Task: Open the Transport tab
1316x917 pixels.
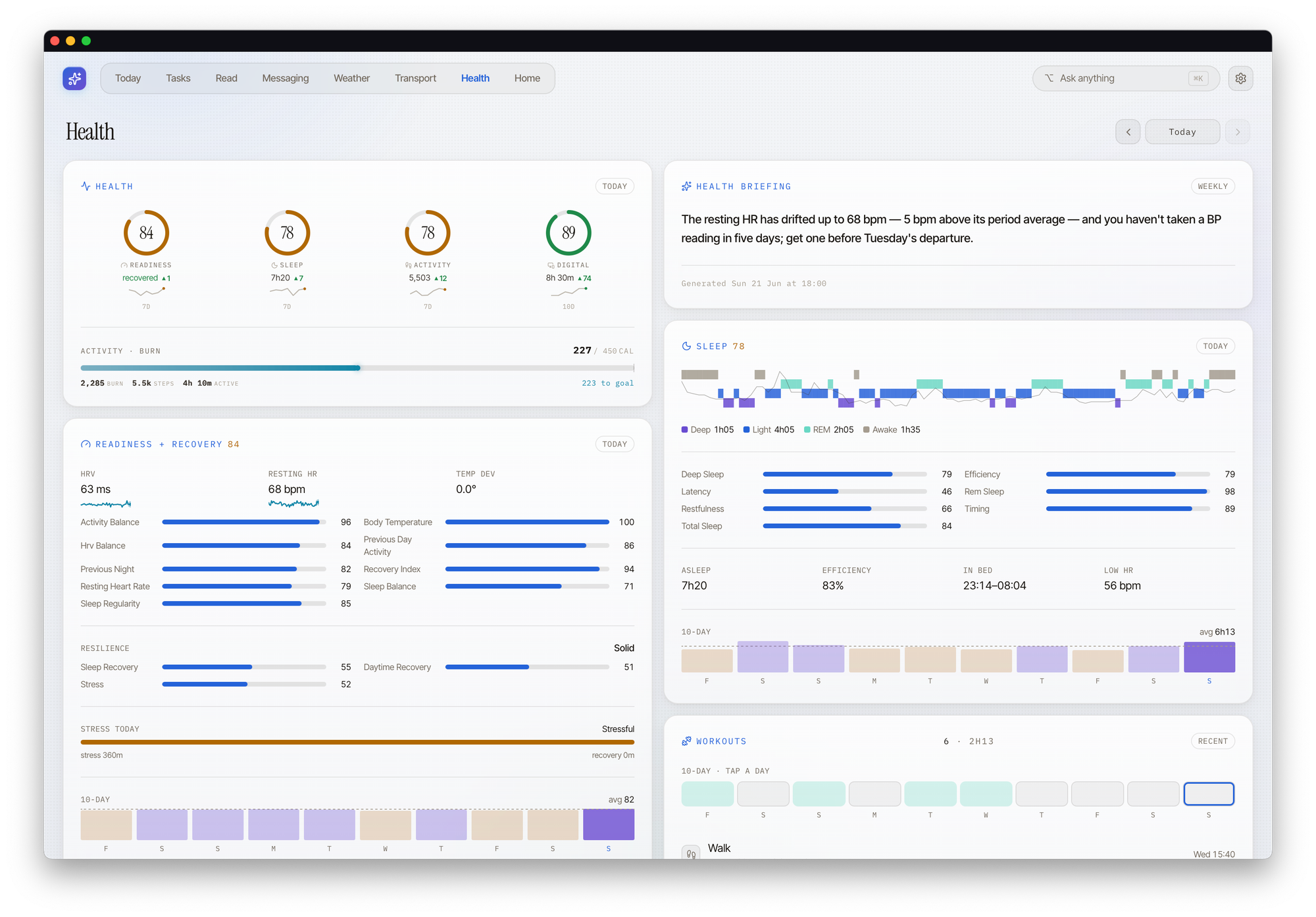Action: 415,78
